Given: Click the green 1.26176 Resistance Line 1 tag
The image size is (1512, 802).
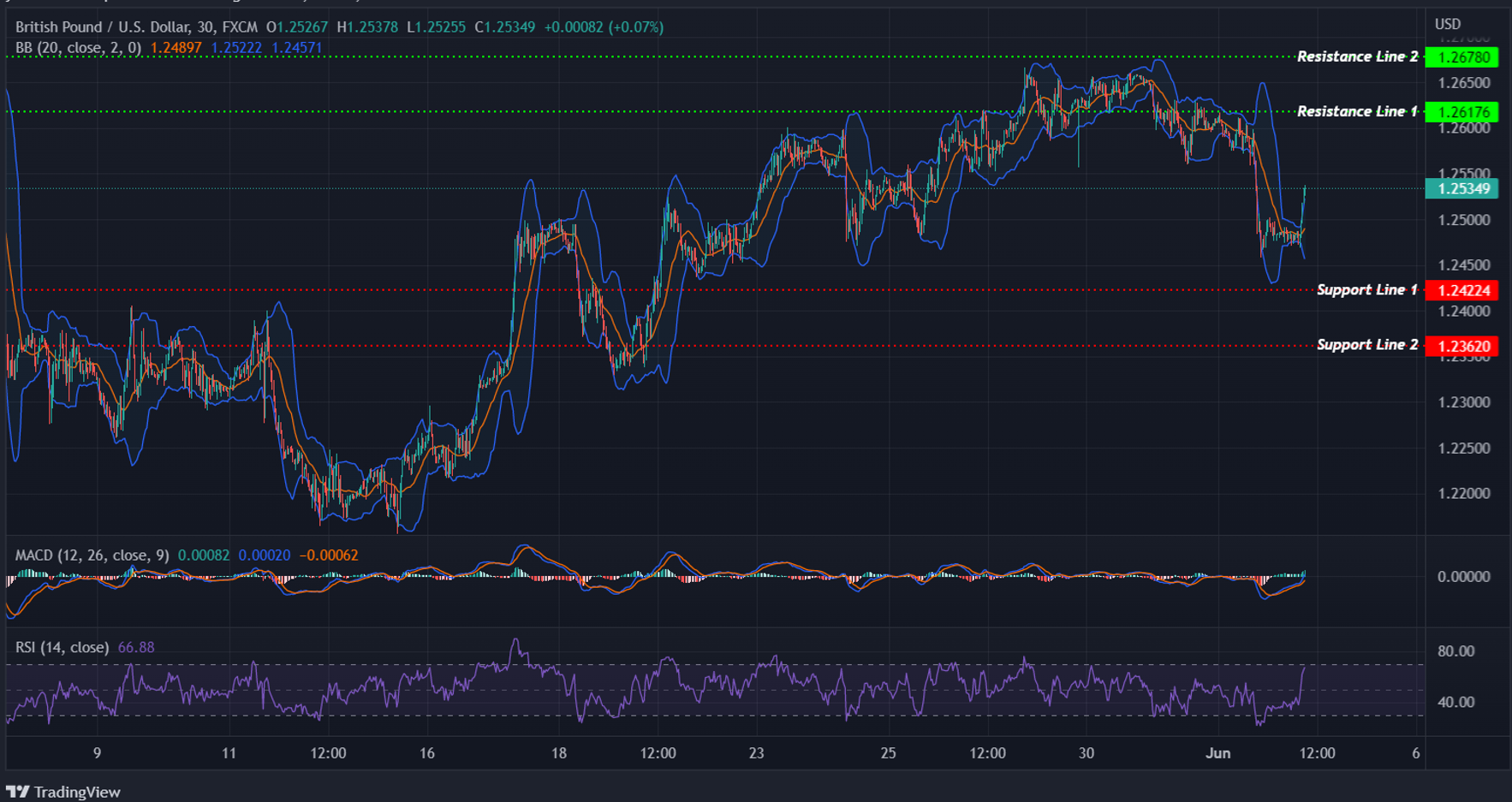Looking at the screenshot, I should coord(1460,111).
